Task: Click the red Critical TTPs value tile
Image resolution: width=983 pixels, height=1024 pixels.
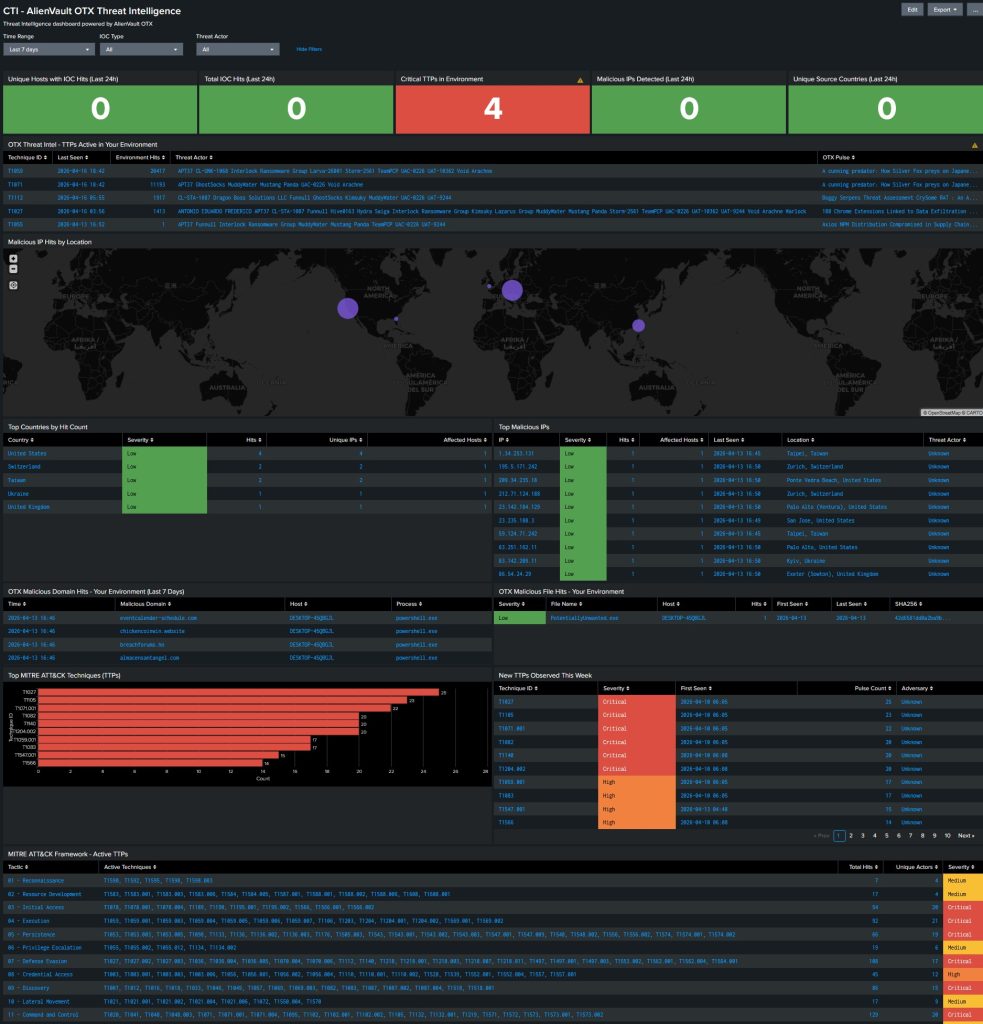Action: click(493, 108)
